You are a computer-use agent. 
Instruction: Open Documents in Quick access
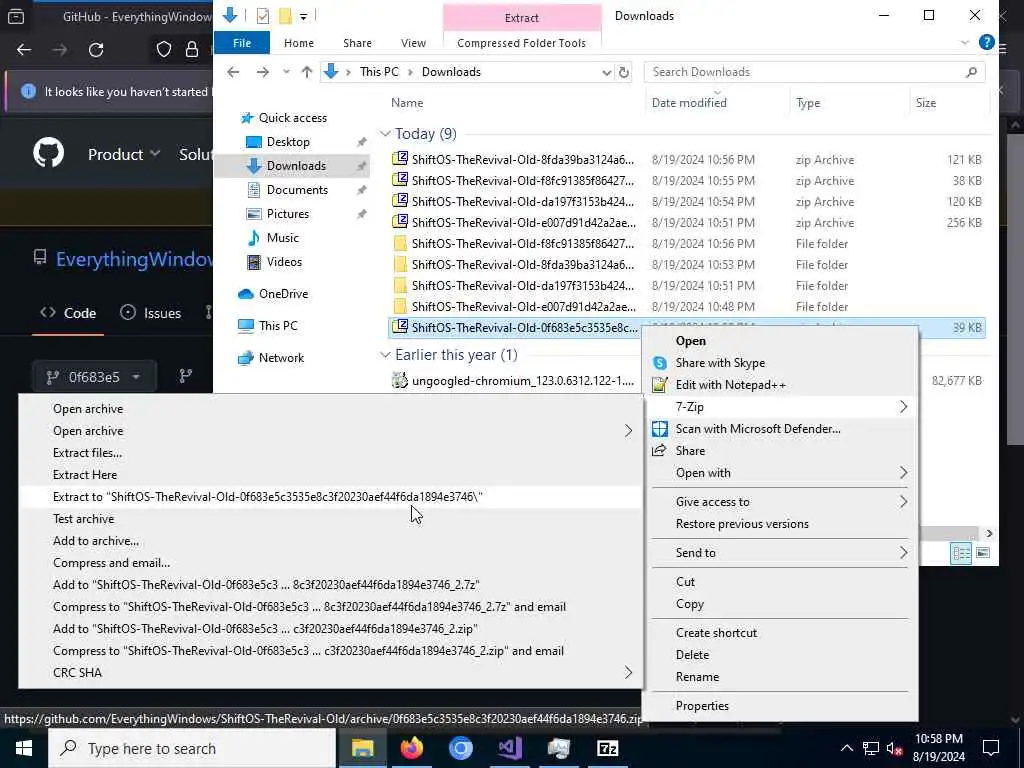[x=297, y=190]
